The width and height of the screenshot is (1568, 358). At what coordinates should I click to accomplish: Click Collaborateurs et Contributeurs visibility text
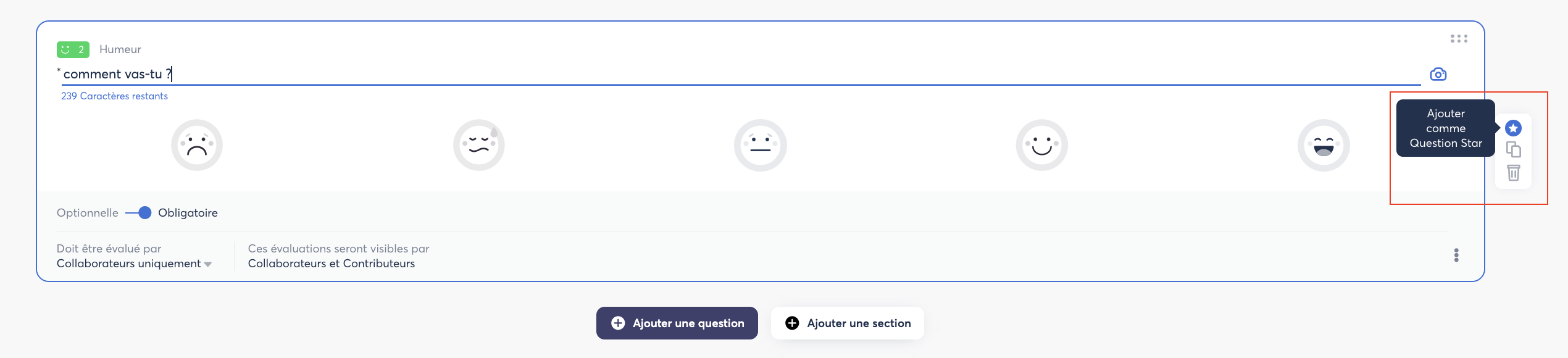(332, 264)
